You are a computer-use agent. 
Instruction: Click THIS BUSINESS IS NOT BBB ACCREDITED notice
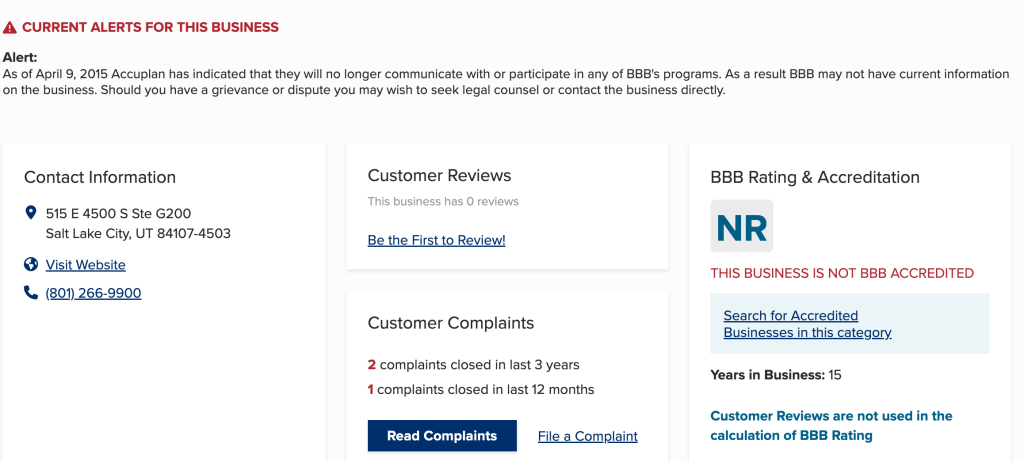click(x=842, y=273)
